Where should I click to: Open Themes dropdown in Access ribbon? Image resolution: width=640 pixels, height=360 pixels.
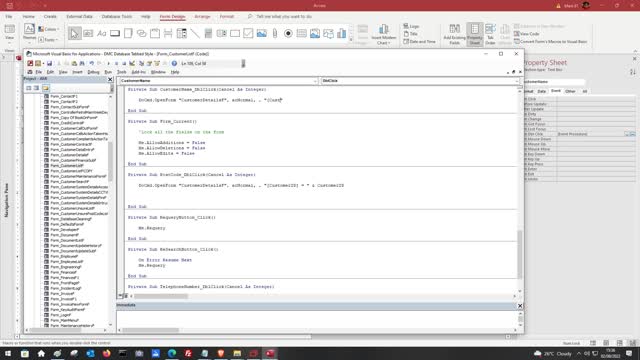pos(29,33)
